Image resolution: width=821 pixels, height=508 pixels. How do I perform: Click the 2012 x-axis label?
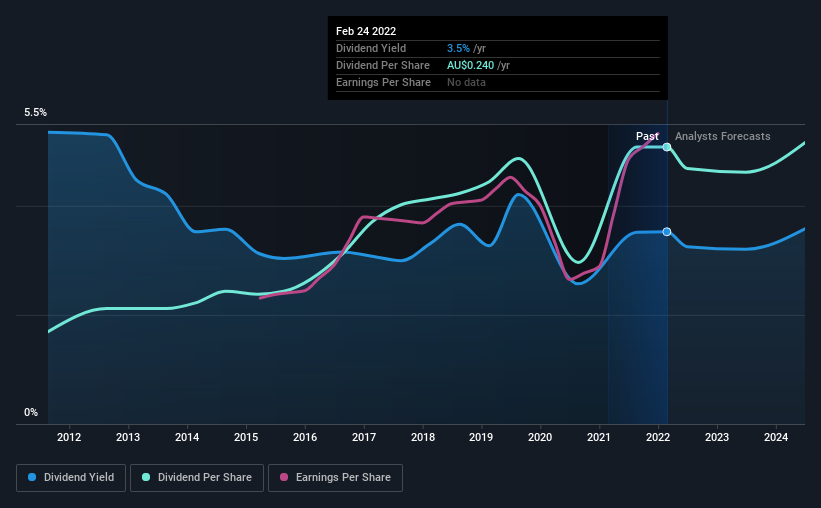coord(69,437)
